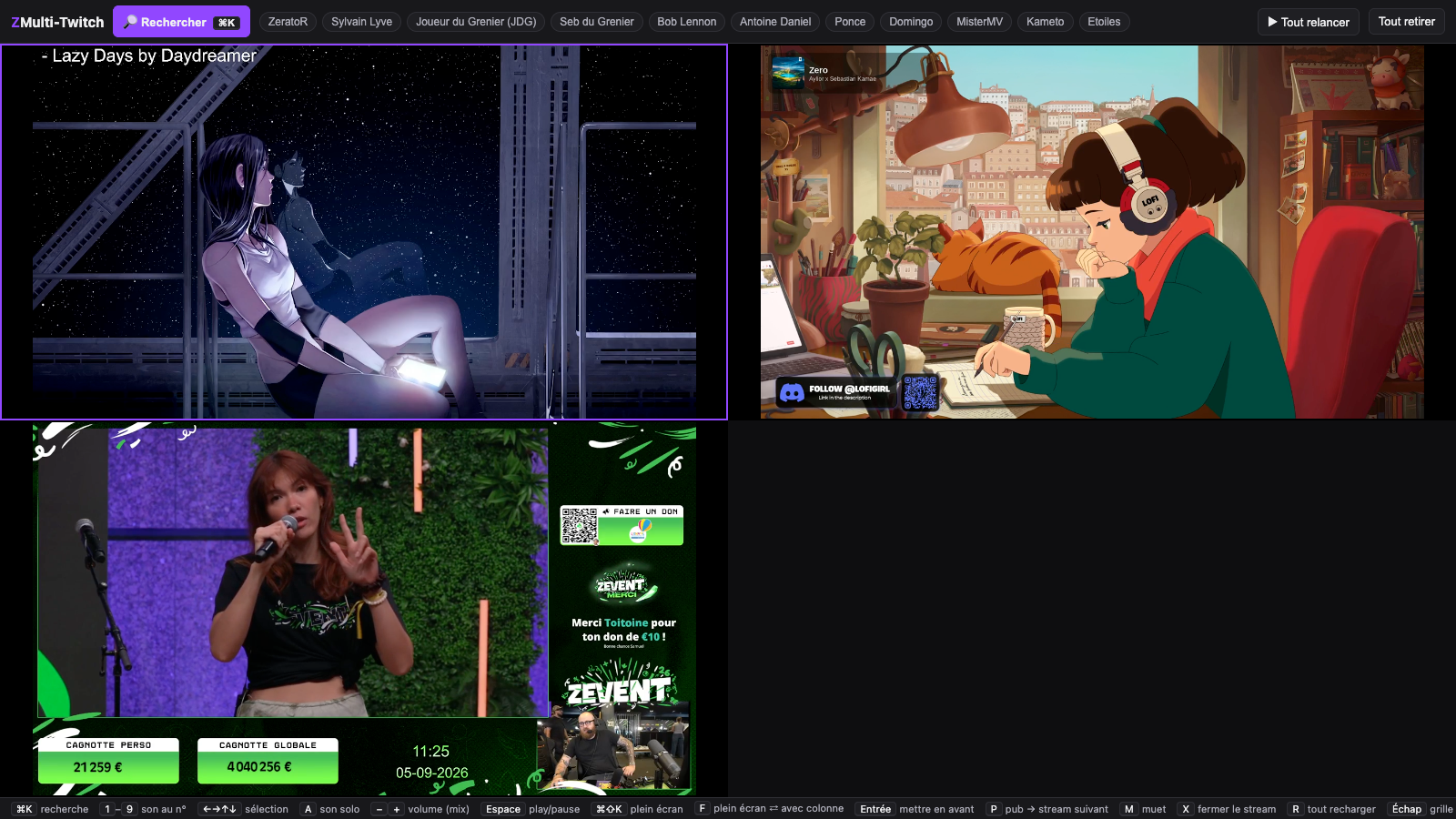
Task: Click the 'A' keycap for son solo
Action: [308, 809]
